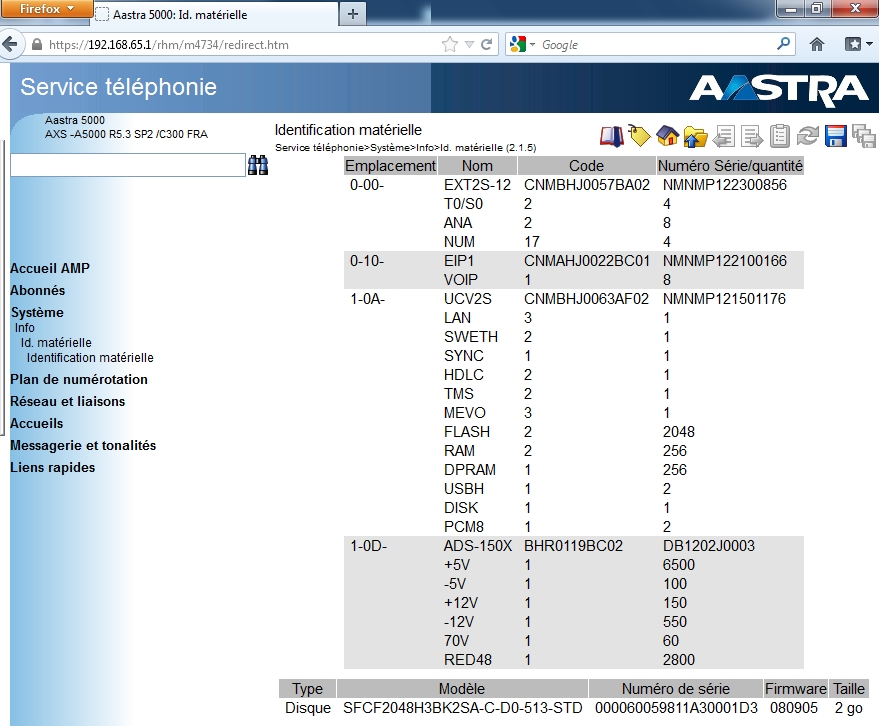This screenshot has width=879, height=726.
Task: Open the Firefox bookmarks menu icon
Action: pos(857,44)
